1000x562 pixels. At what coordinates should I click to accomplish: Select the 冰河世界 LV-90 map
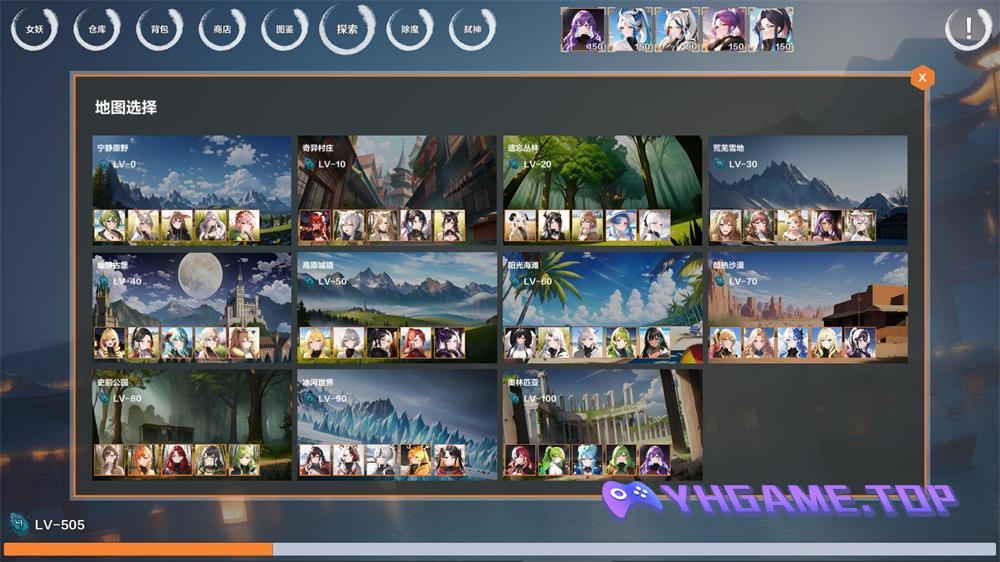point(397,407)
